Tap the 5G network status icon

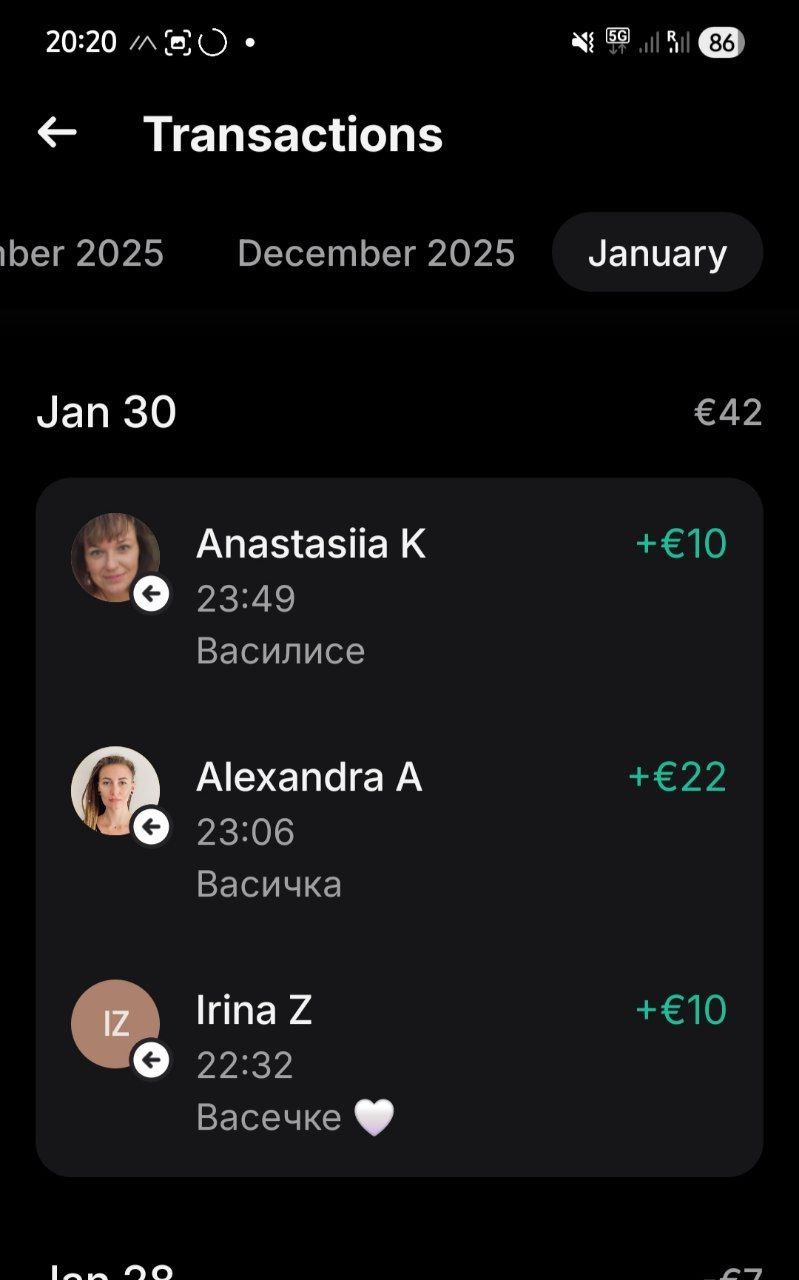pyautogui.click(x=618, y=41)
